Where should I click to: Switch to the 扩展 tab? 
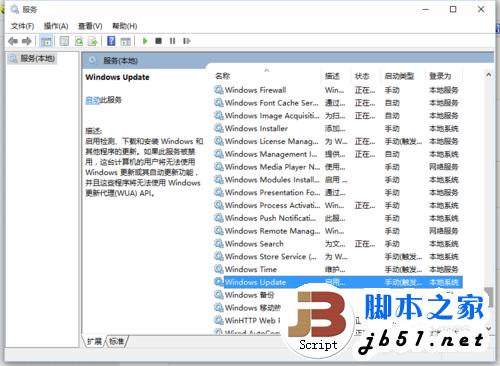(94, 341)
